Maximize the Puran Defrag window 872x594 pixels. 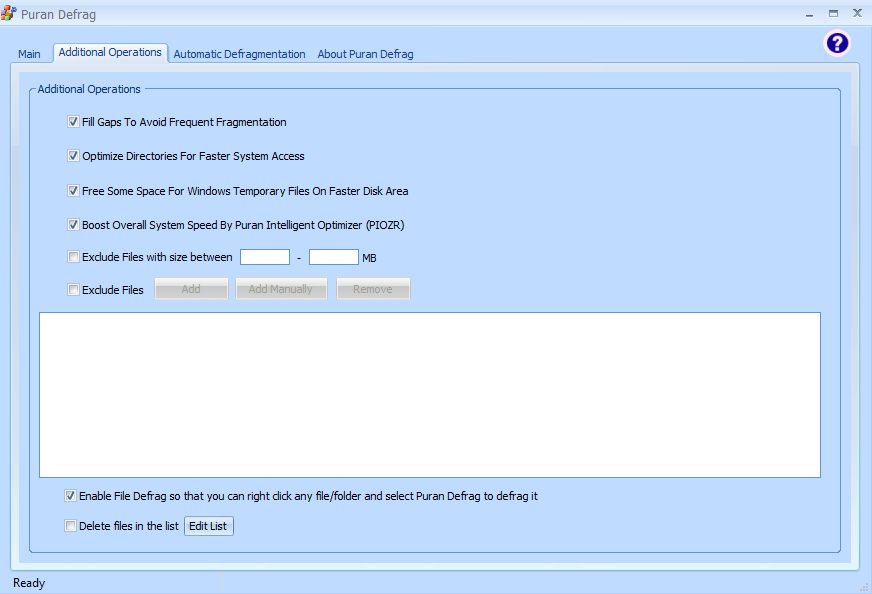click(x=833, y=13)
